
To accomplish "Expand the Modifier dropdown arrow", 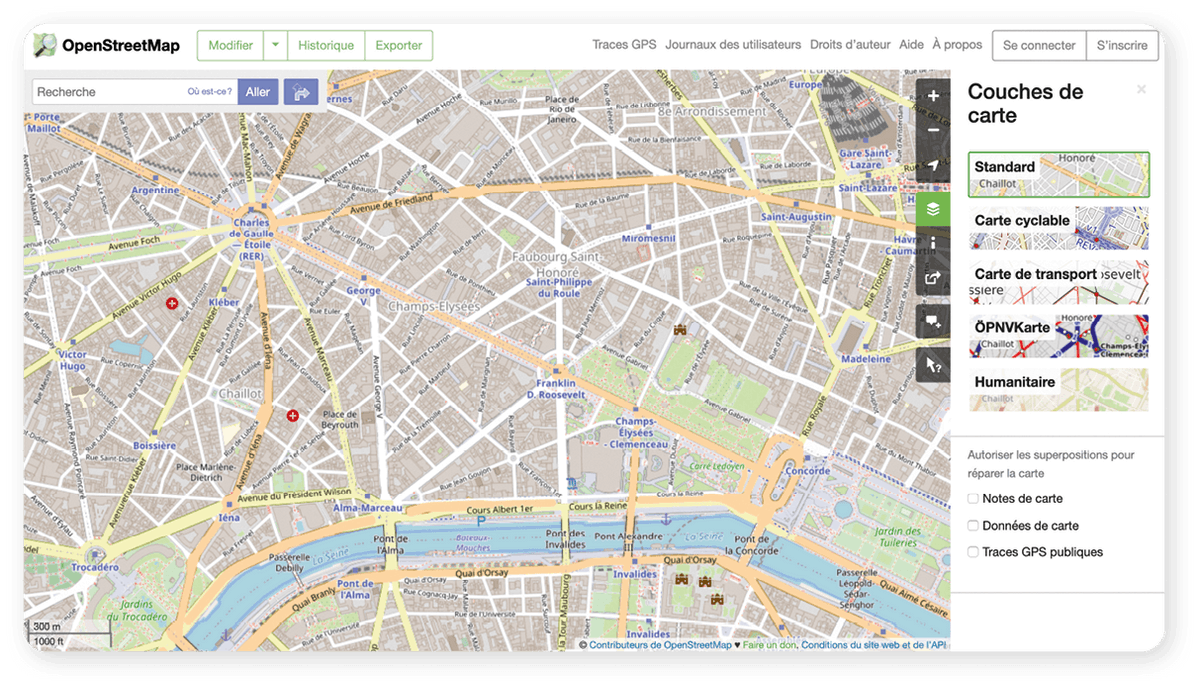I will [x=275, y=46].
